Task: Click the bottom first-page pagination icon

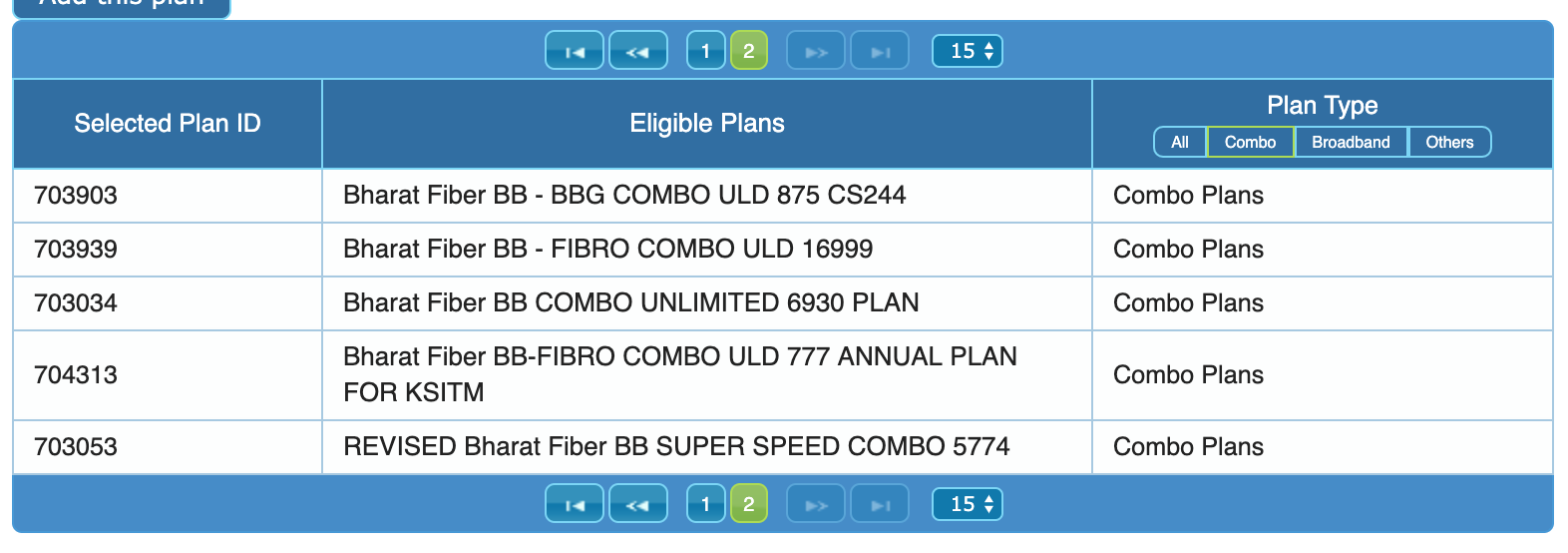Action: pyautogui.click(x=575, y=504)
